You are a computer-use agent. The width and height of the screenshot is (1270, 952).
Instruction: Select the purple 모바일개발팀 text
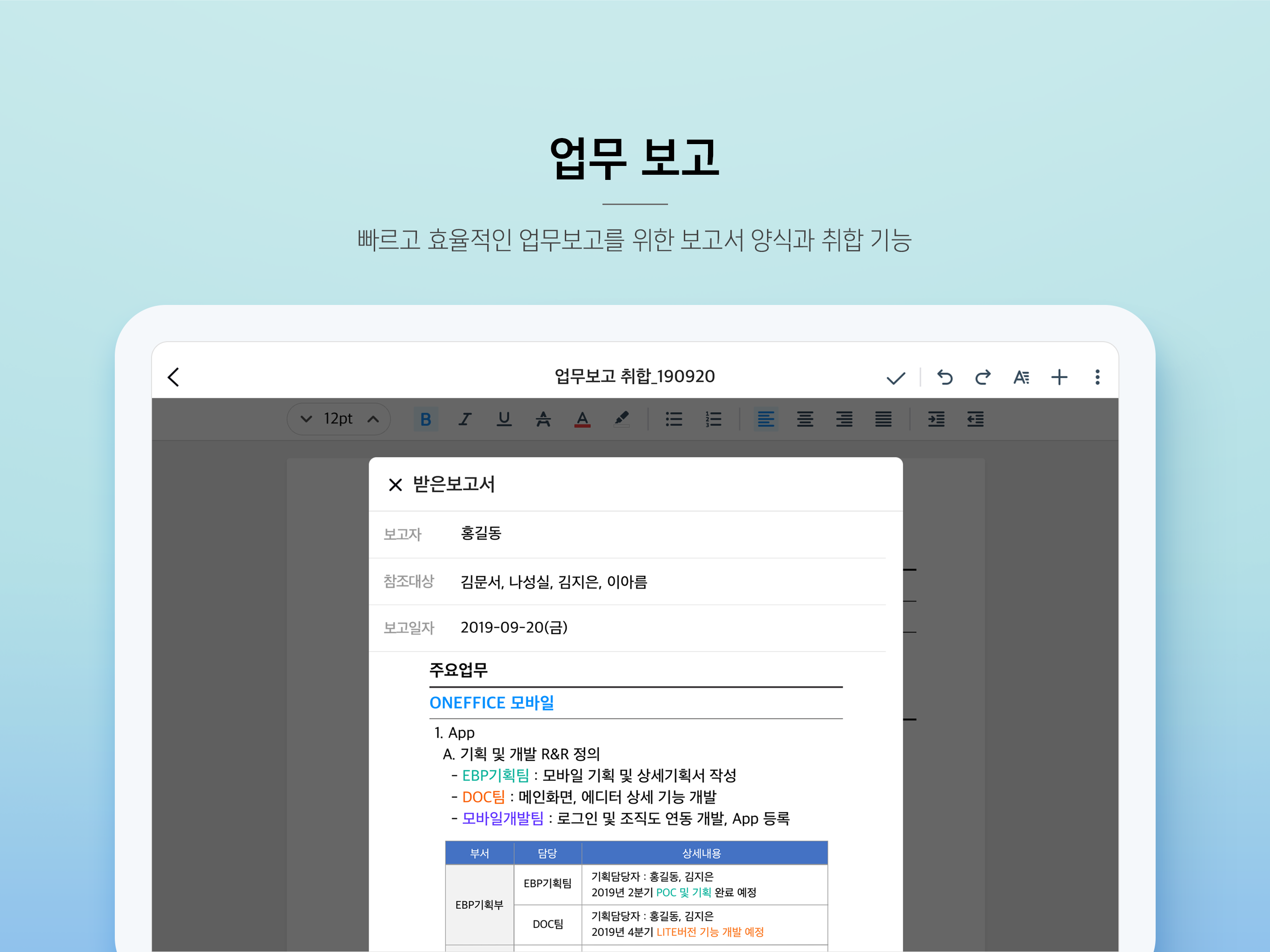(503, 818)
